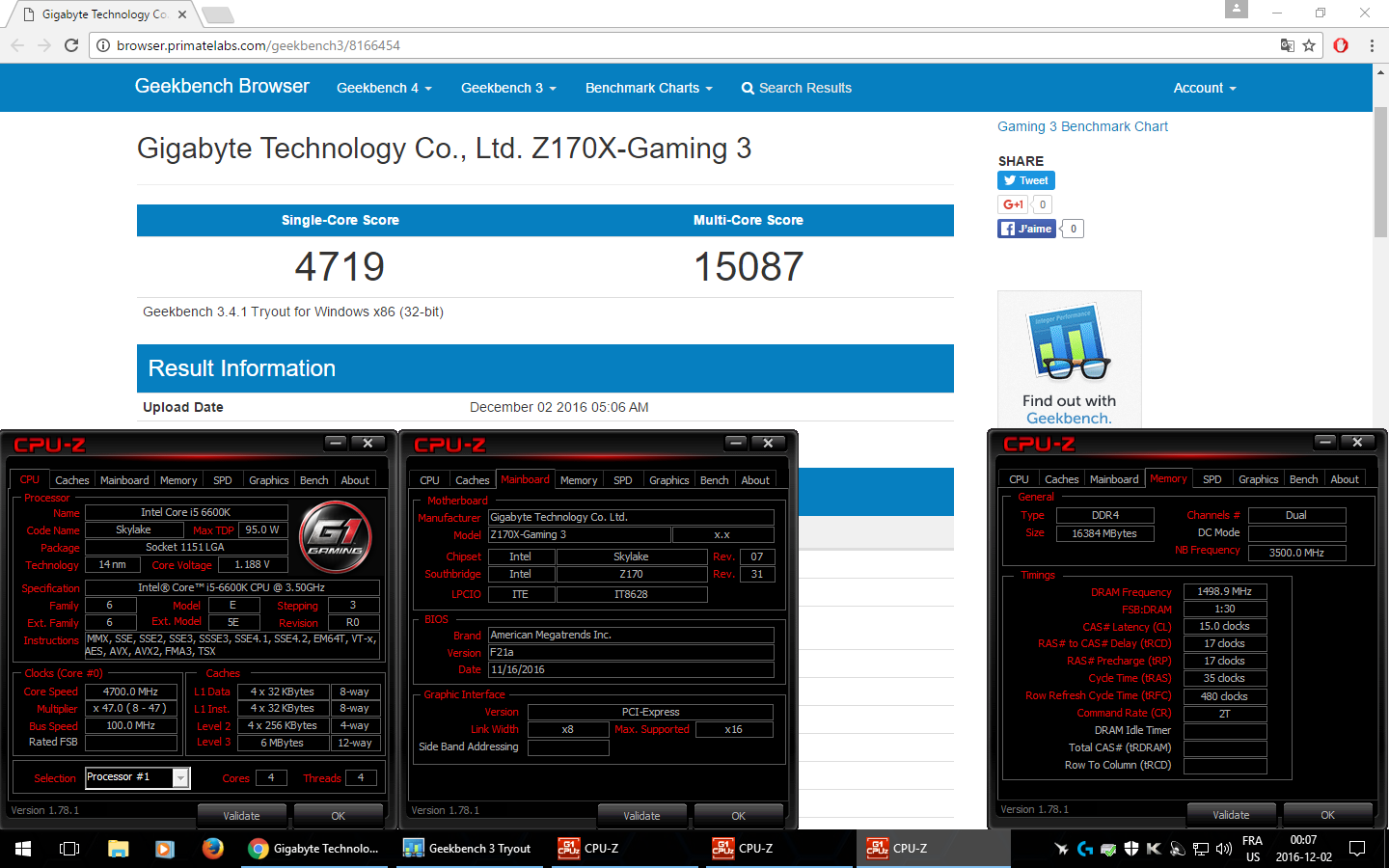Image resolution: width=1389 pixels, height=868 pixels.
Task: Click the page vertical scrollbar
Action: click(1380, 174)
